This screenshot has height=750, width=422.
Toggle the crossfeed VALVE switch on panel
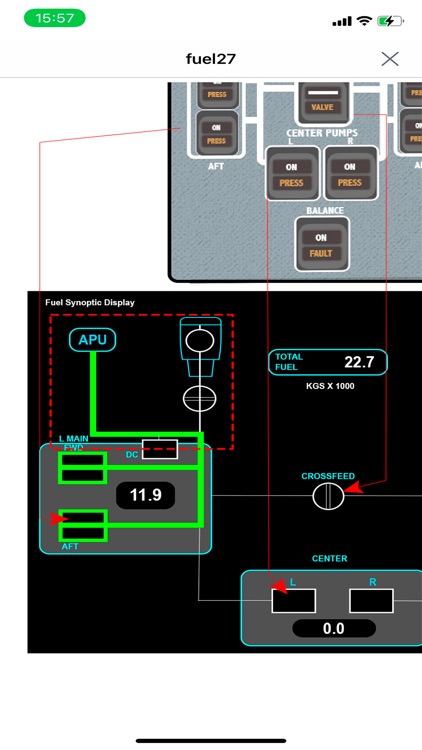tap(323, 102)
